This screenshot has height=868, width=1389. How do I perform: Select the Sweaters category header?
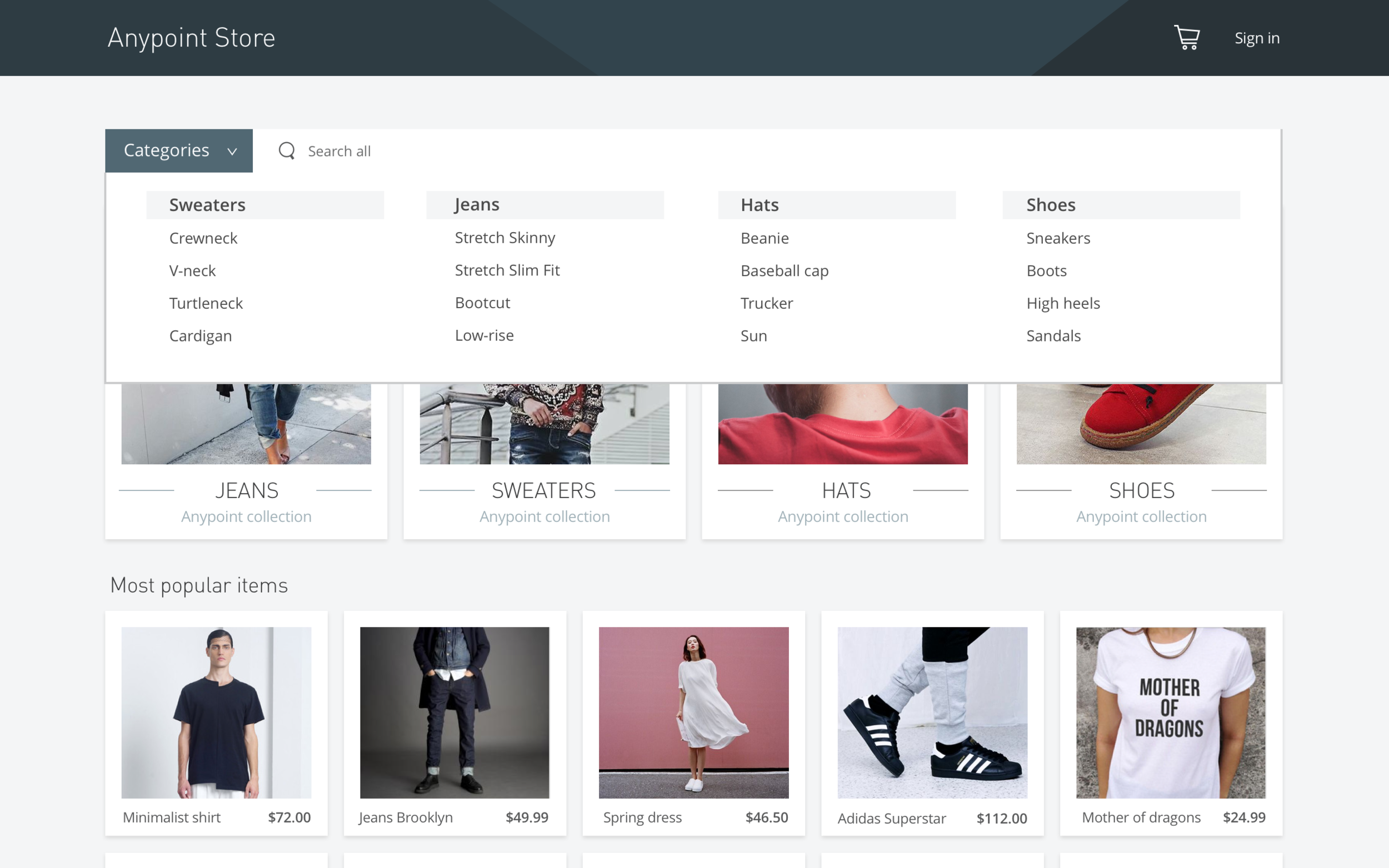tap(265, 205)
